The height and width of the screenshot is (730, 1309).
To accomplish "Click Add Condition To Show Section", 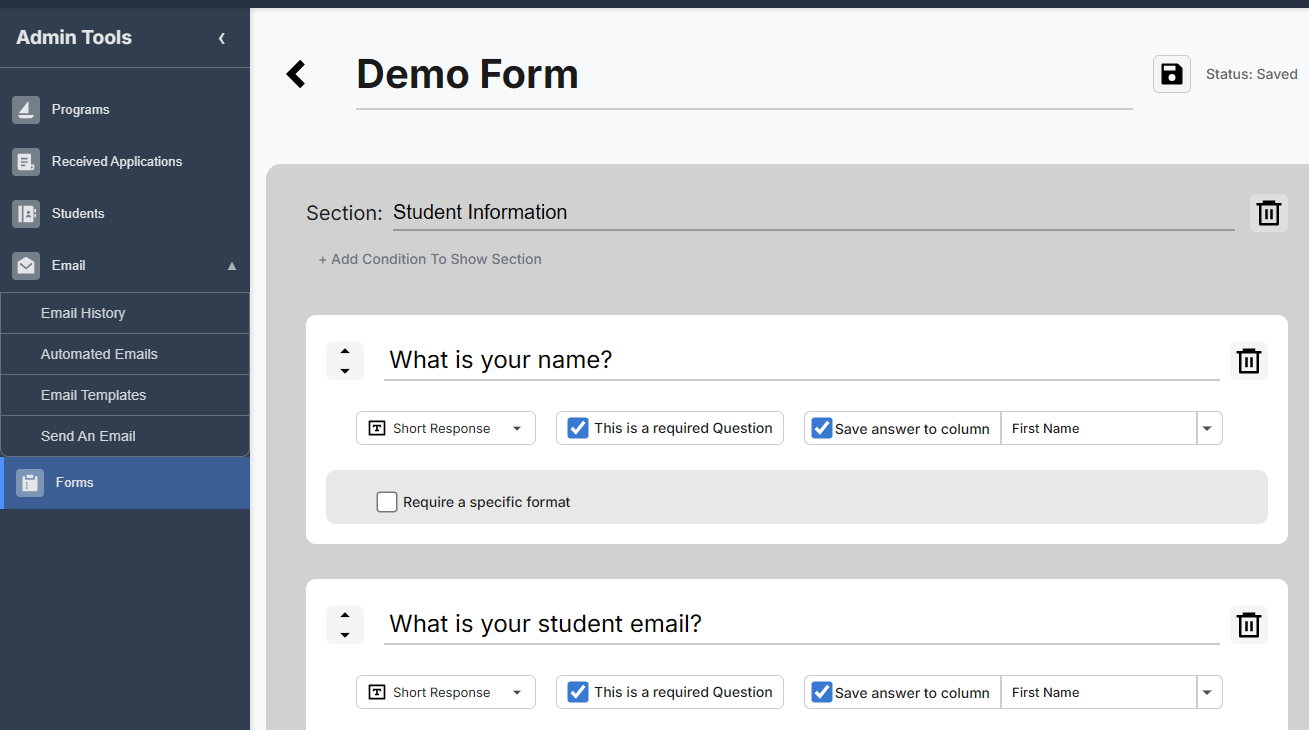I will point(430,259).
